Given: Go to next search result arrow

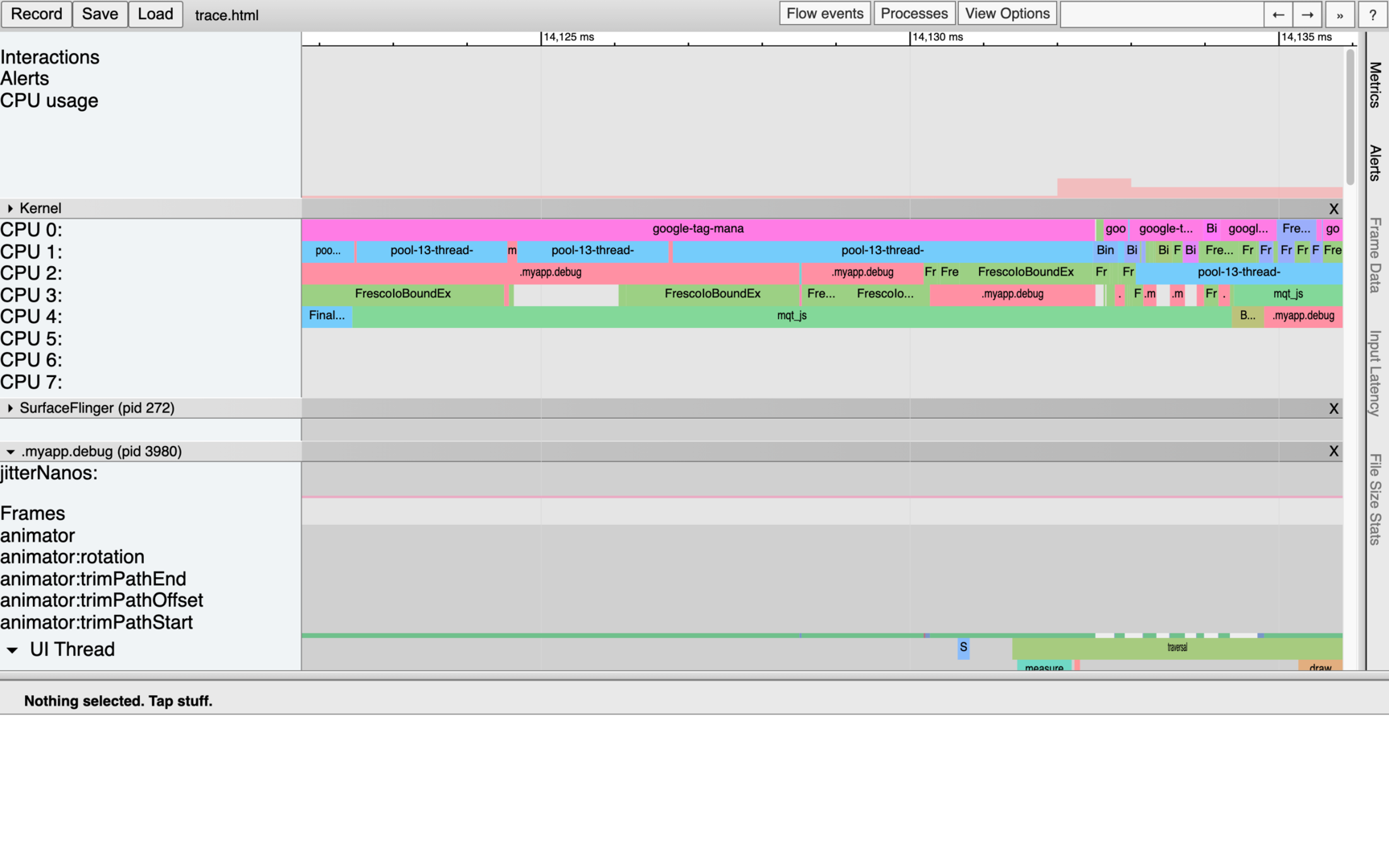Looking at the screenshot, I should [1308, 14].
